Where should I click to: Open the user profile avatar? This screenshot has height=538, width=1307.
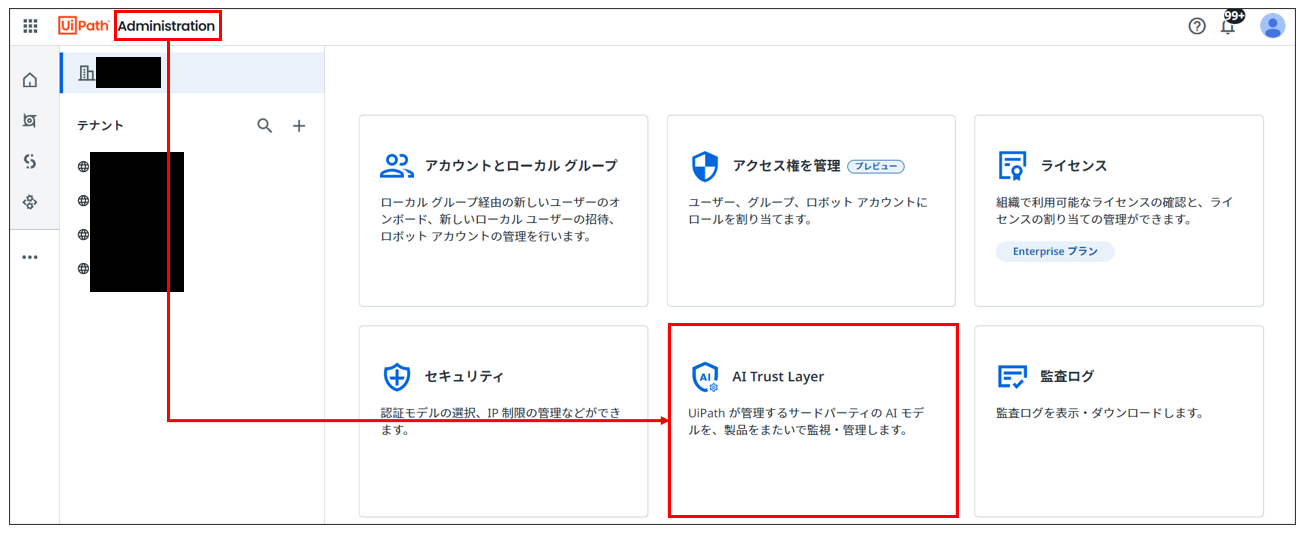point(1272,26)
